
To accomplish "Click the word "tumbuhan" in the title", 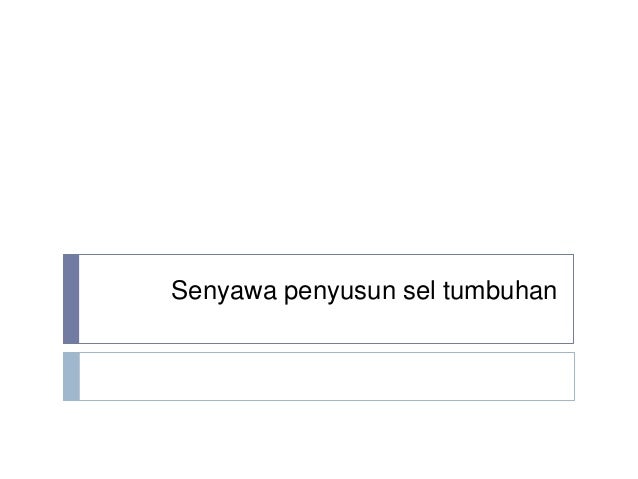I will point(500,290).
